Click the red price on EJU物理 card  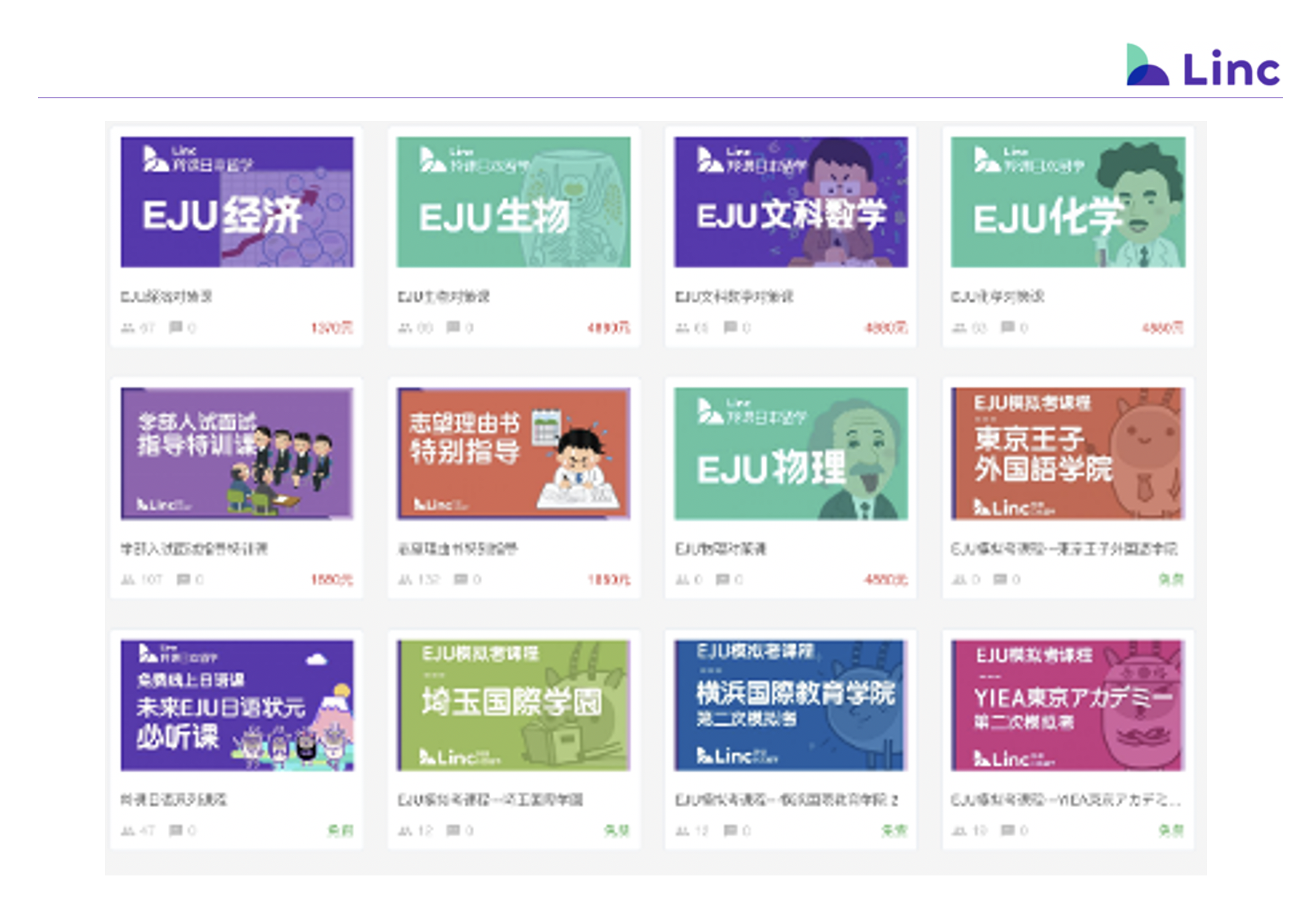(886, 580)
